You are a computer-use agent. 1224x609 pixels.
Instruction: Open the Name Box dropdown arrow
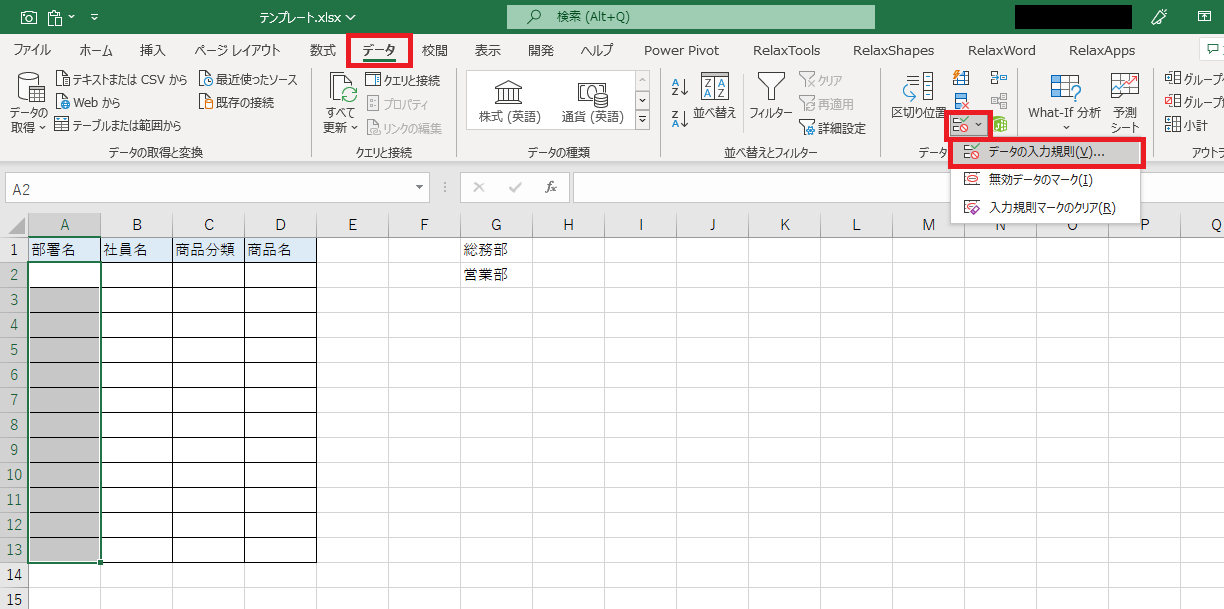click(x=421, y=188)
